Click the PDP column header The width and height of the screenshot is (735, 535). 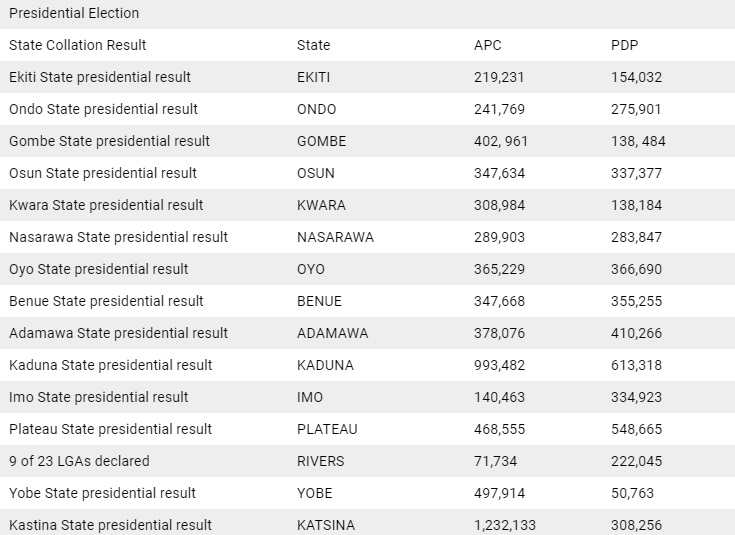[625, 45]
